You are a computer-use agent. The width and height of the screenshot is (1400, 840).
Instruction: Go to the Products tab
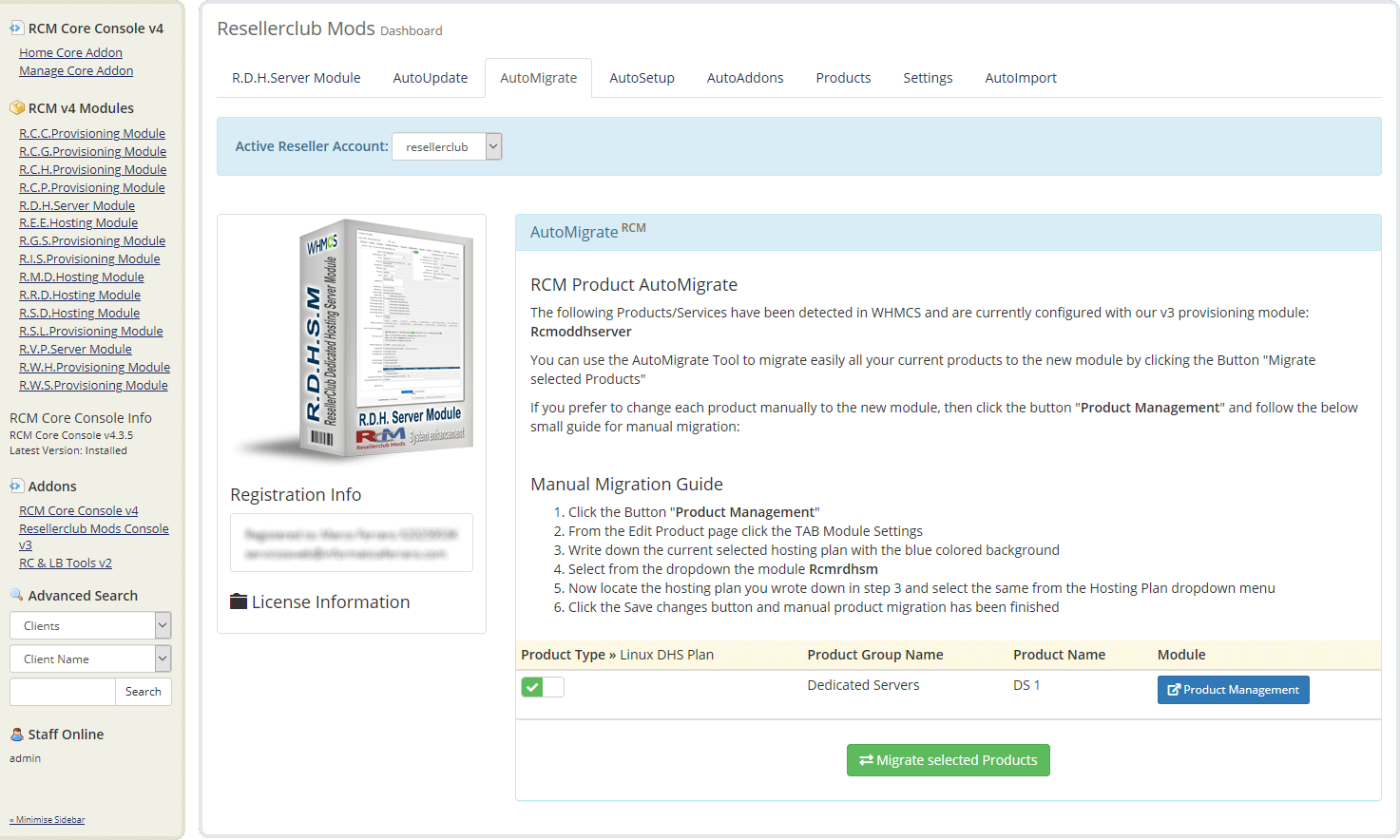coord(843,78)
